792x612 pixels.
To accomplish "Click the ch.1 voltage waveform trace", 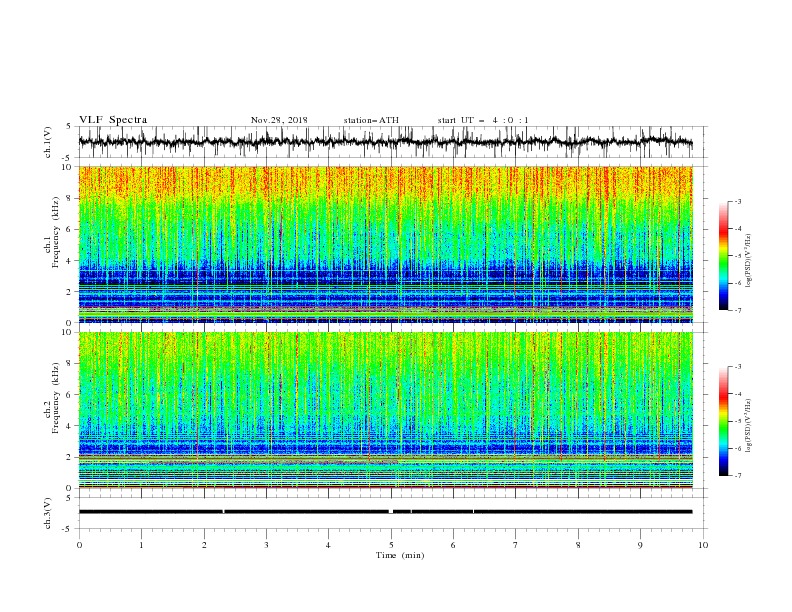I will [x=385, y=142].
